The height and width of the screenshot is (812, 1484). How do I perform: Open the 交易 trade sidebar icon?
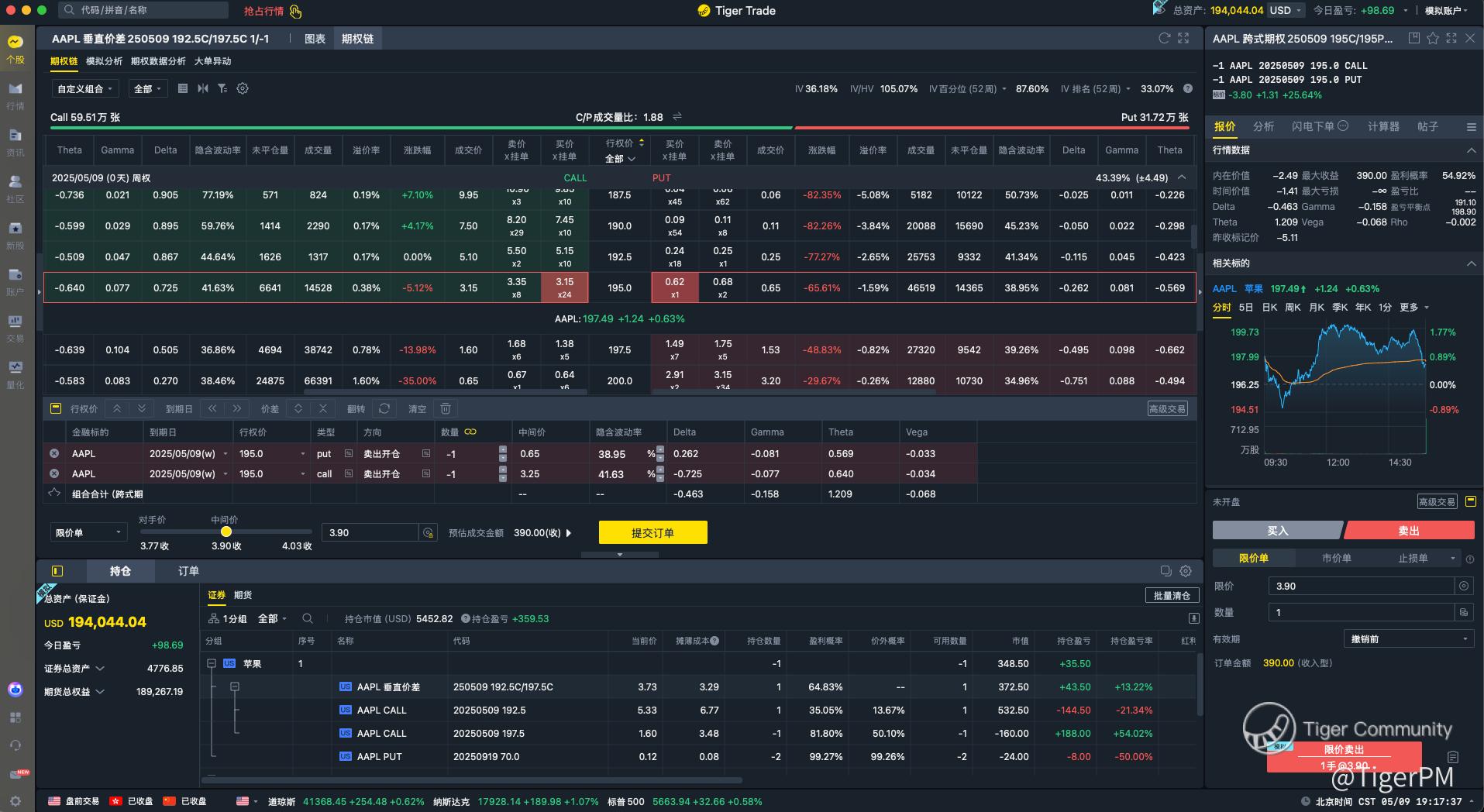coord(15,328)
